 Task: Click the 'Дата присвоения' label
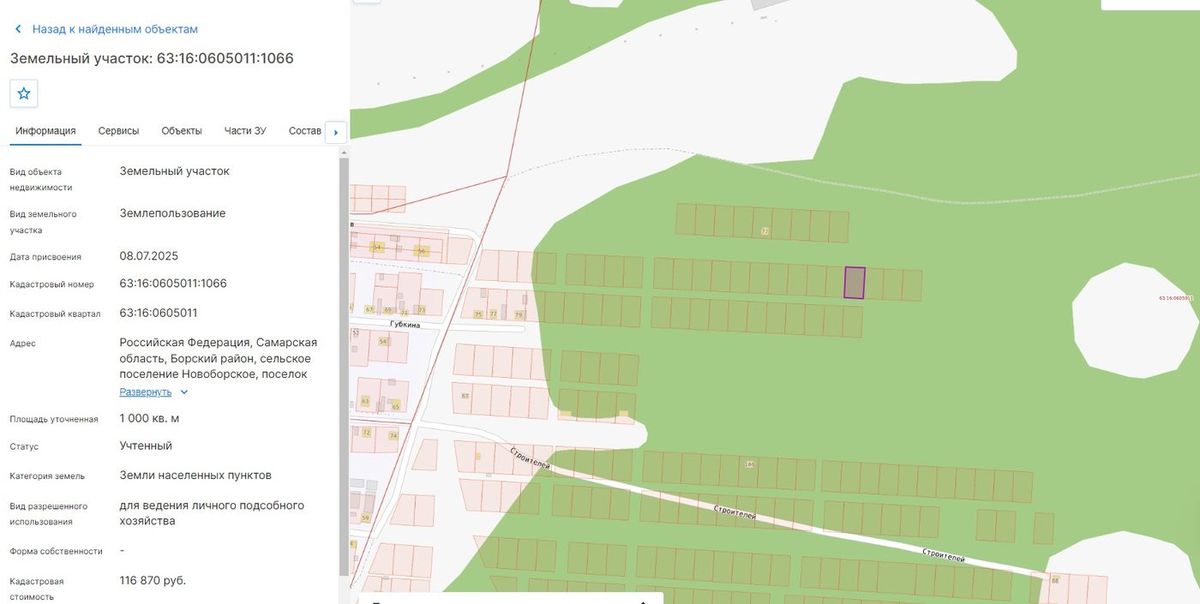click(x=46, y=257)
